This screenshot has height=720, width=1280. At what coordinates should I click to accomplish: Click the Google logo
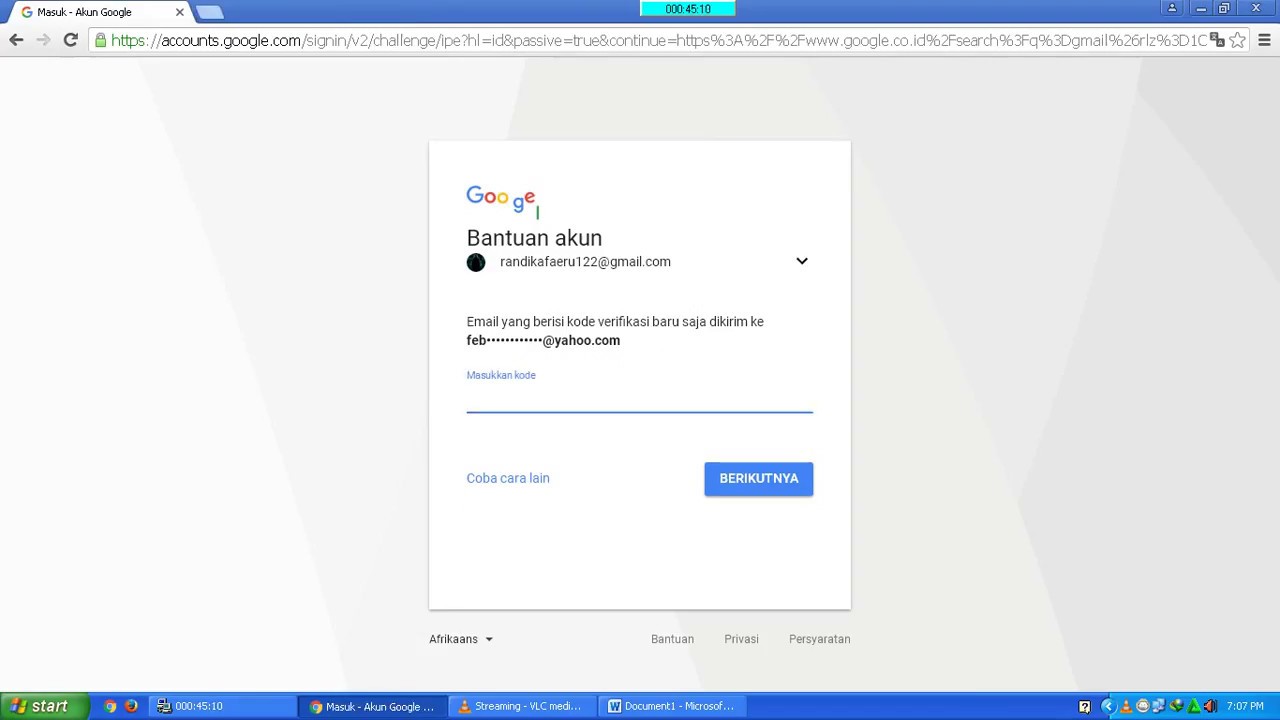(503, 199)
